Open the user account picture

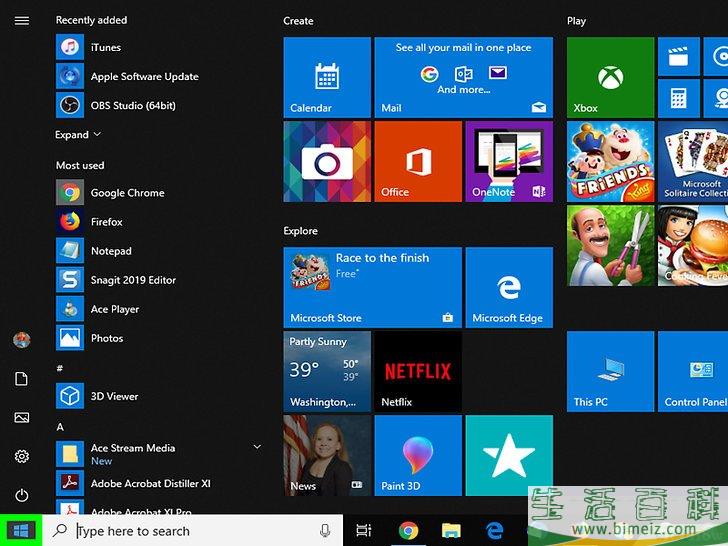pyautogui.click(x=21, y=340)
